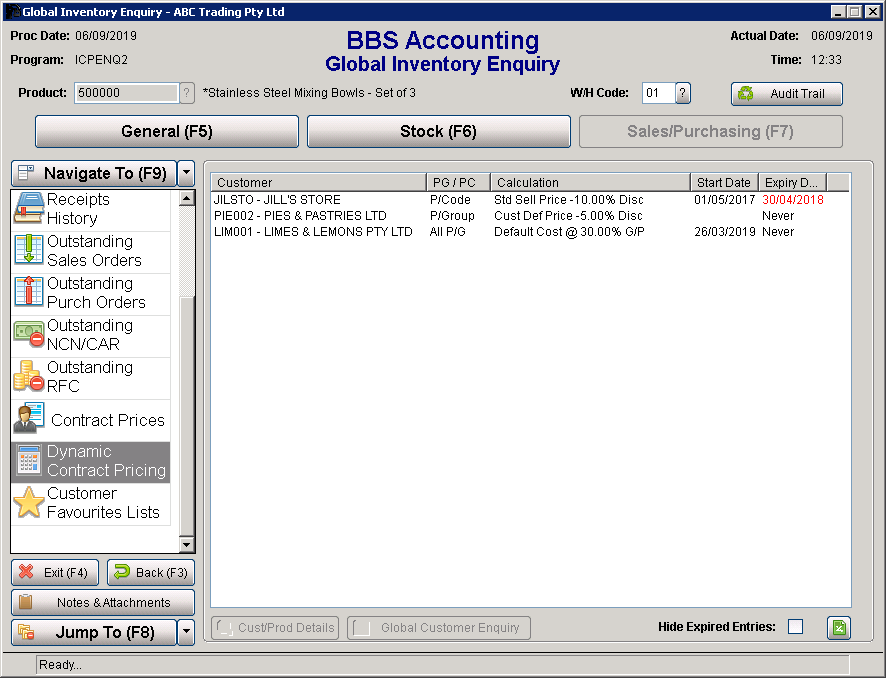Viewport: 886px width, 678px height.
Task: Click the Customer Favourites Lists star icon
Action: pos(29,503)
